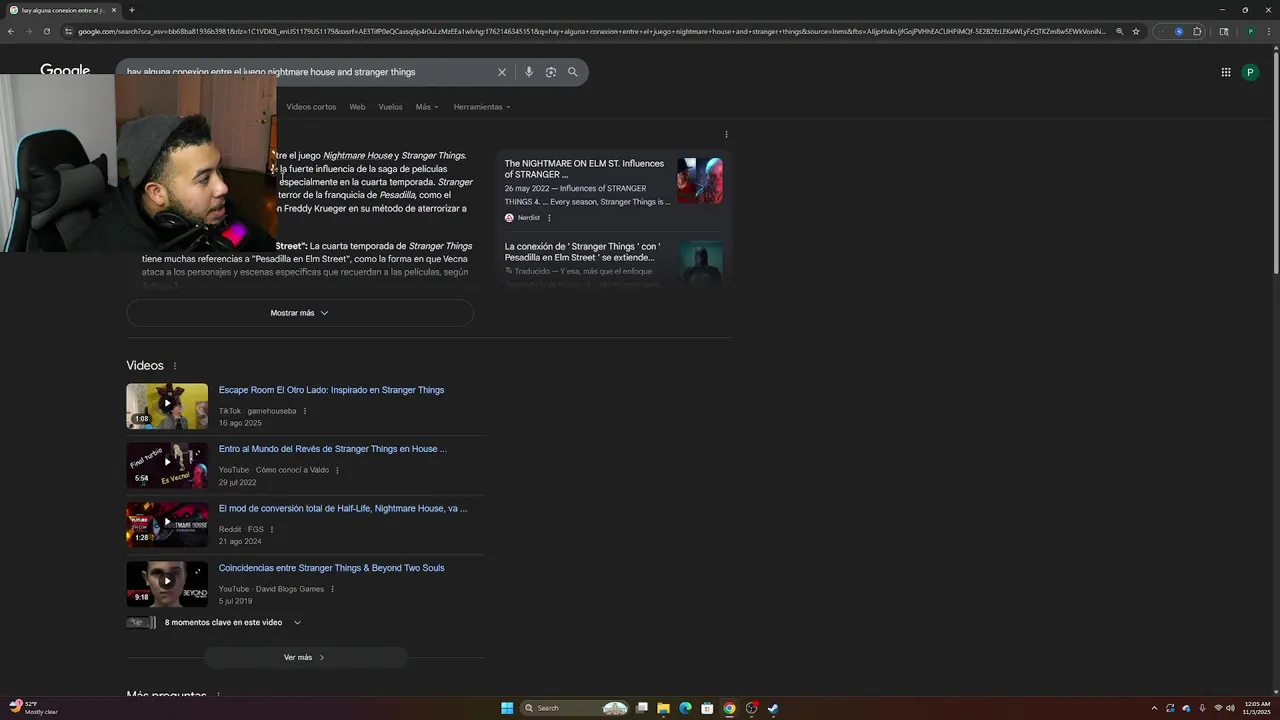Open Chrome profile button in toolbar
The image size is (1280, 720).
(x=1250, y=31)
